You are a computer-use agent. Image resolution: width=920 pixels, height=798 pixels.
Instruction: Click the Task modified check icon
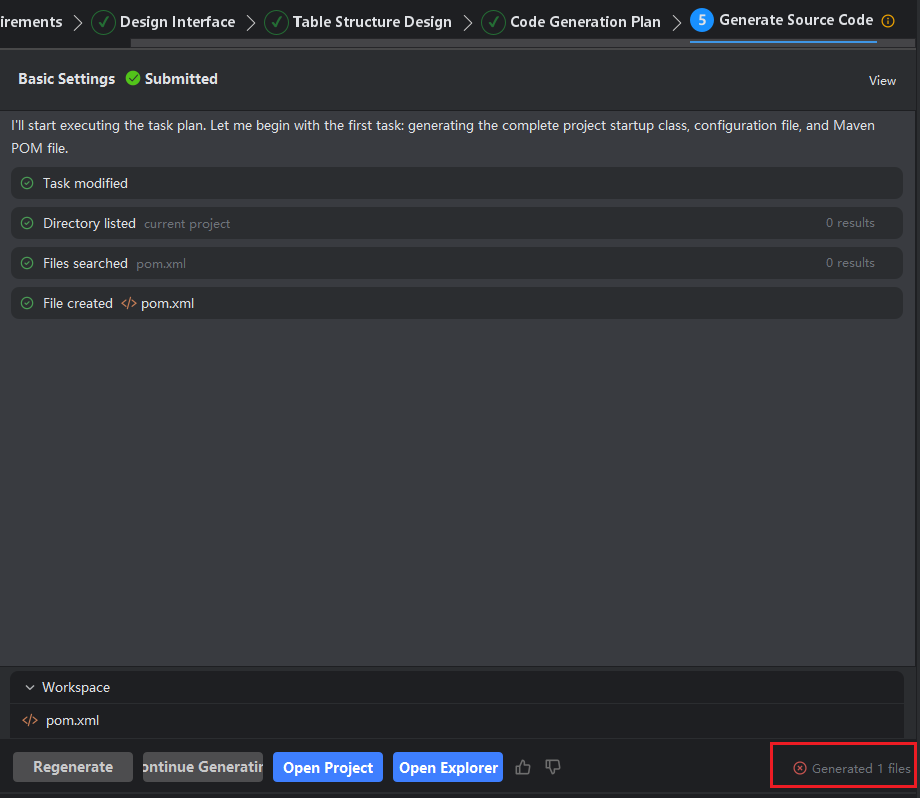pos(27,183)
